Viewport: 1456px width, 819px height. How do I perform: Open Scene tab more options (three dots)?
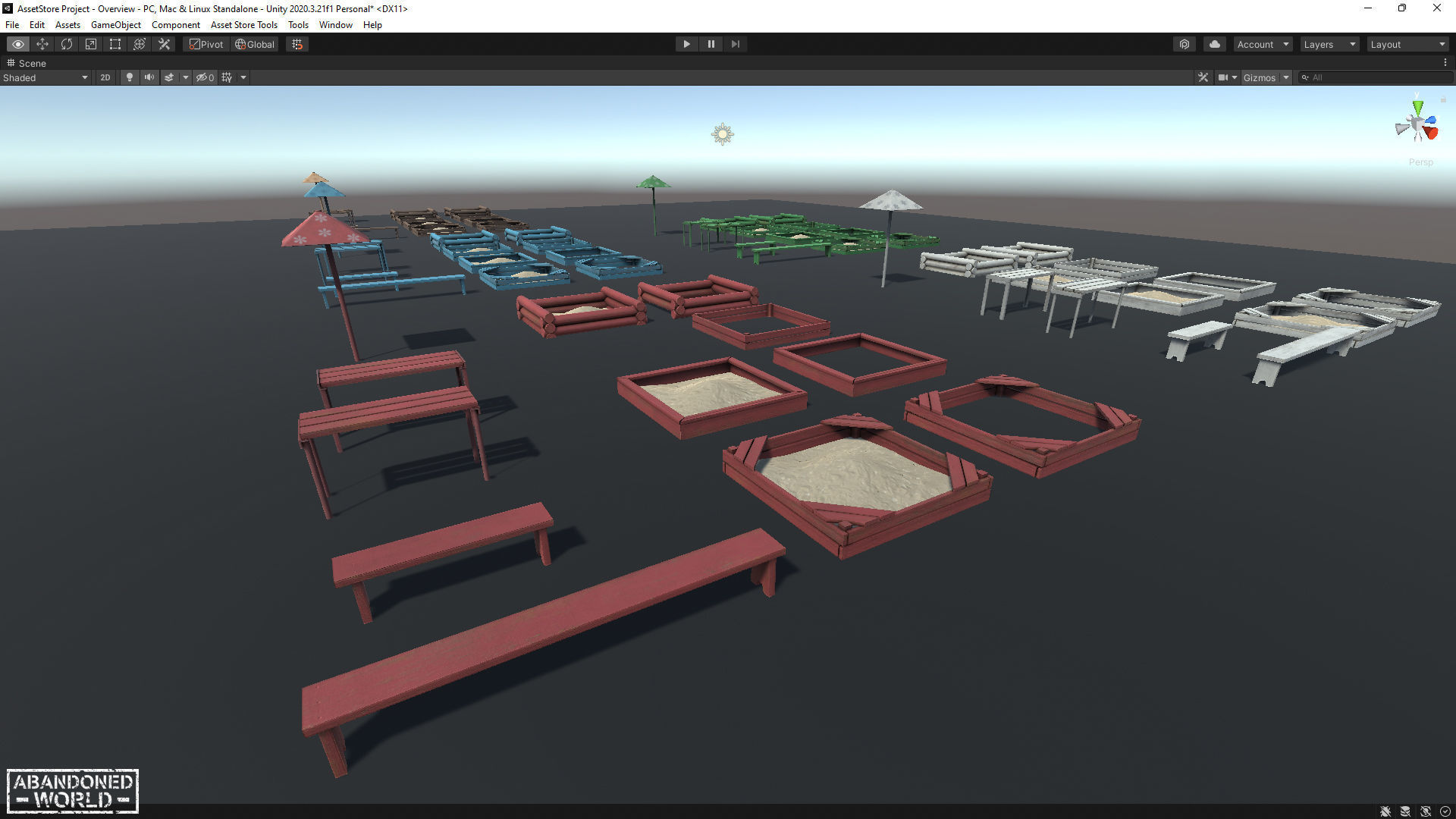(1445, 63)
